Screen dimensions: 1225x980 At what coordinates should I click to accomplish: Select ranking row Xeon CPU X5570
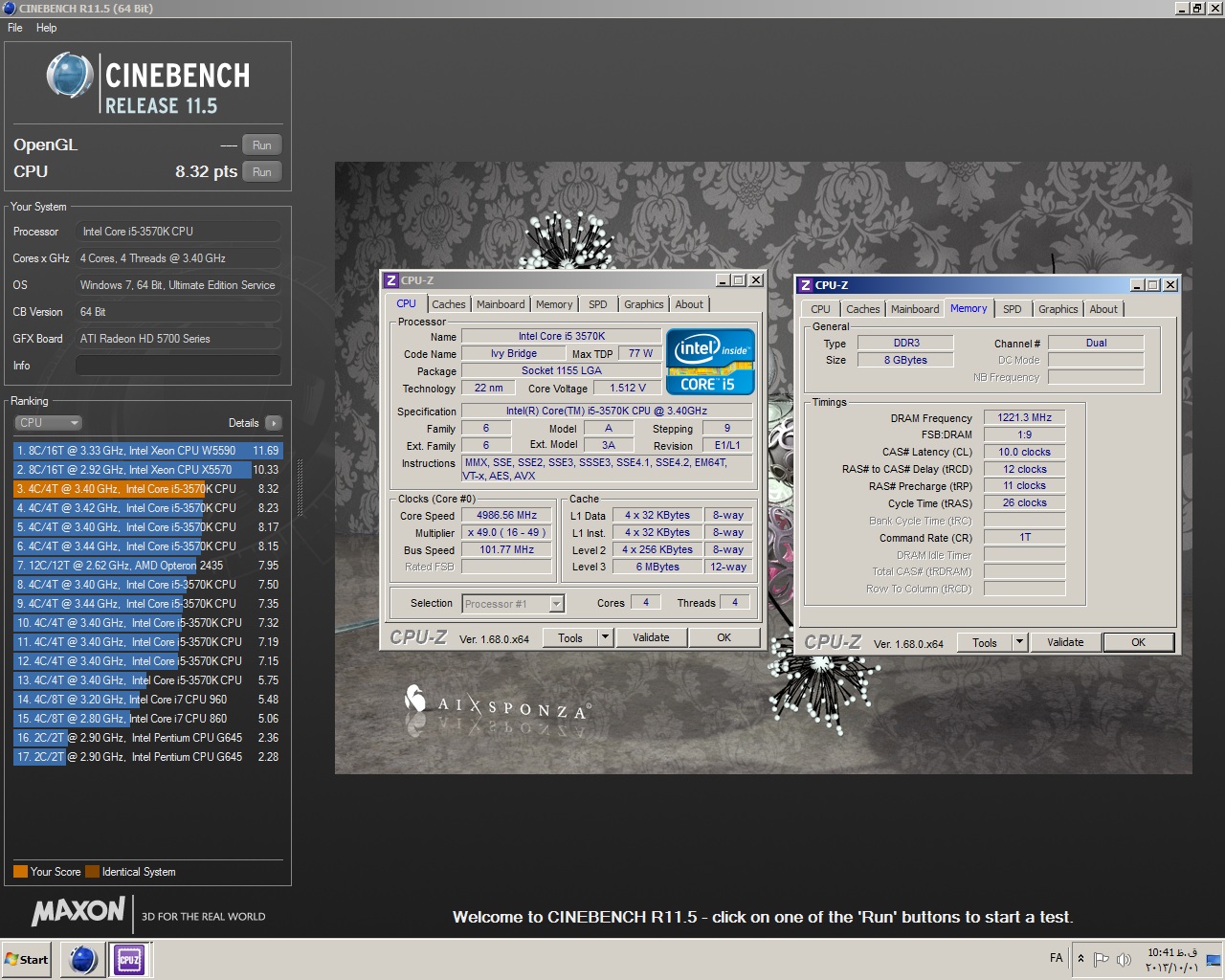click(148, 470)
